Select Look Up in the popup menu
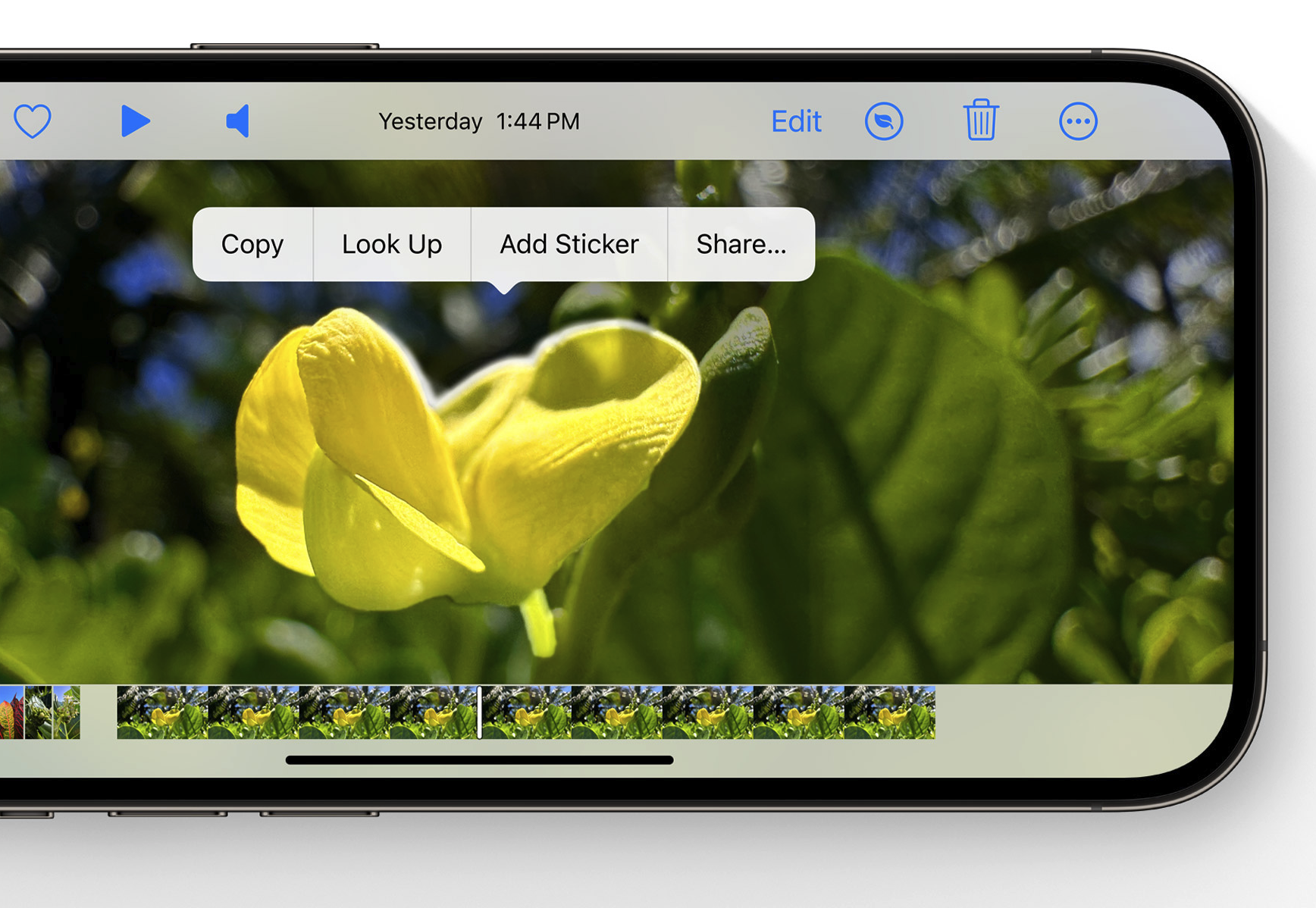Screen dimensions: 1316x908 [x=392, y=244]
